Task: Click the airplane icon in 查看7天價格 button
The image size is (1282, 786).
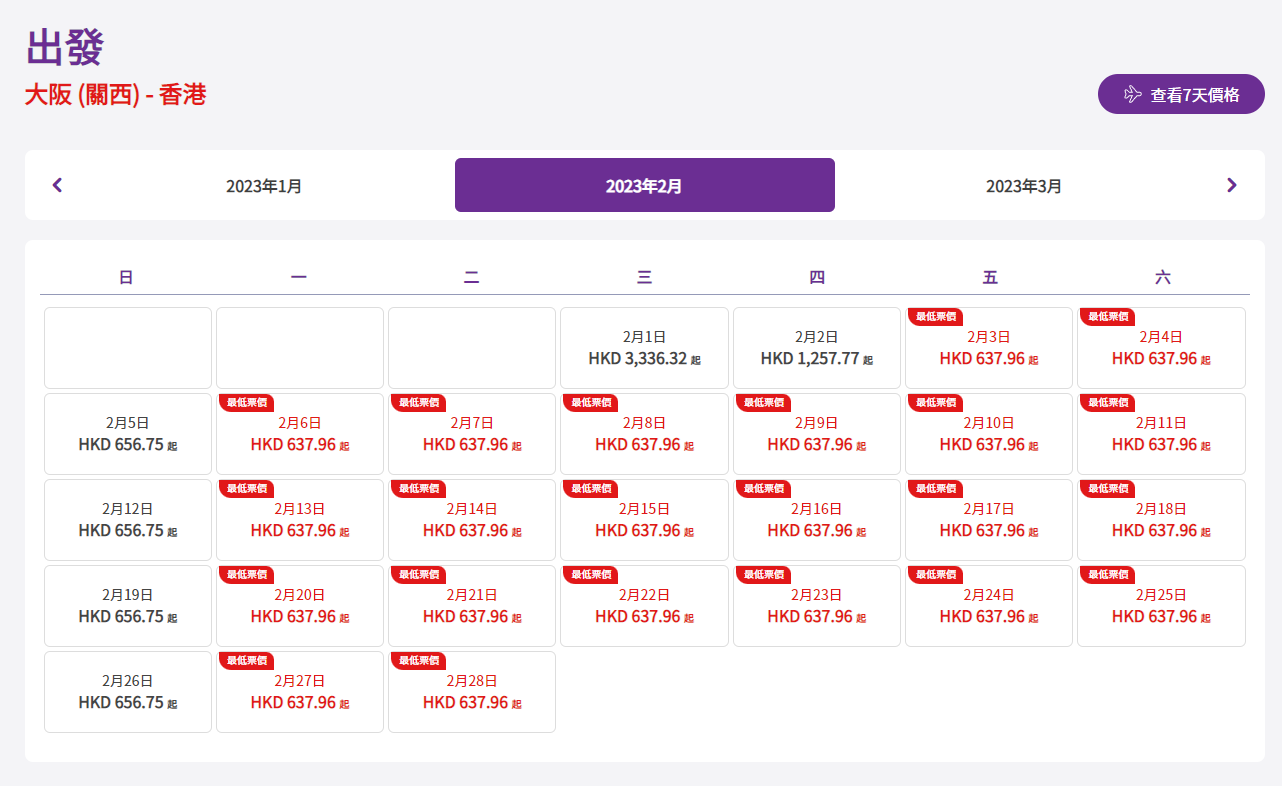Action: pos(1132,94)
